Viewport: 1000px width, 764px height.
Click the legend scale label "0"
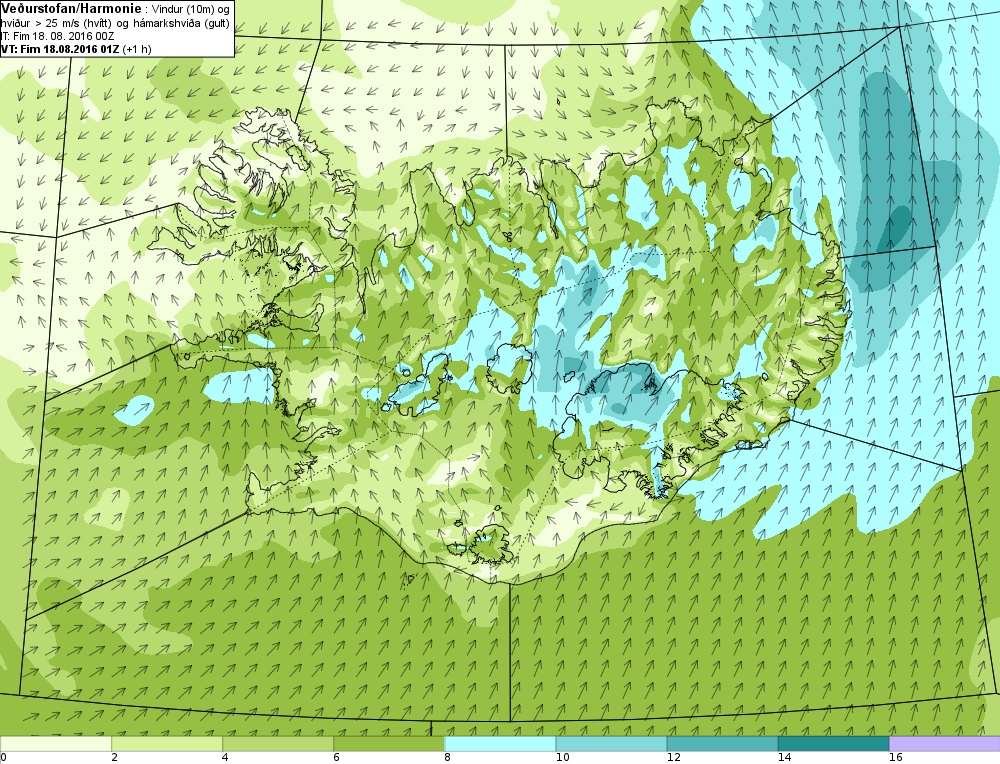3,758
